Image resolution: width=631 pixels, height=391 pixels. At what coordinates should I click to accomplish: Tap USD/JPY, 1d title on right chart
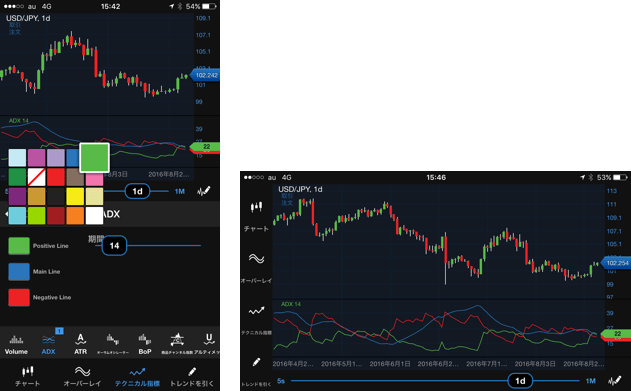(x=300, y=189)
